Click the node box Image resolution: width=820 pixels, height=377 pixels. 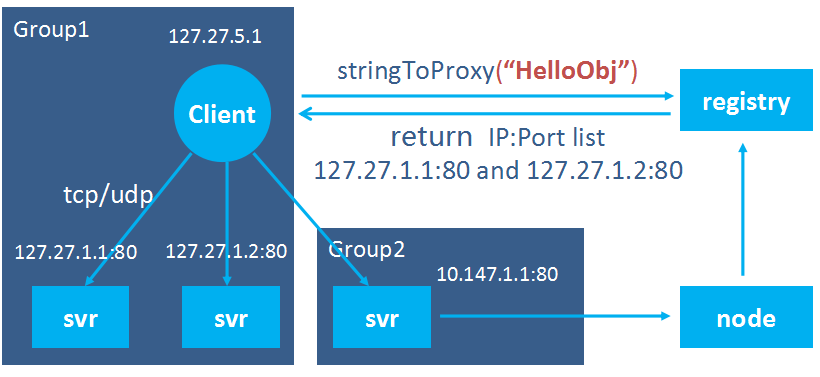pyautogui.click(x=746, y=317)
